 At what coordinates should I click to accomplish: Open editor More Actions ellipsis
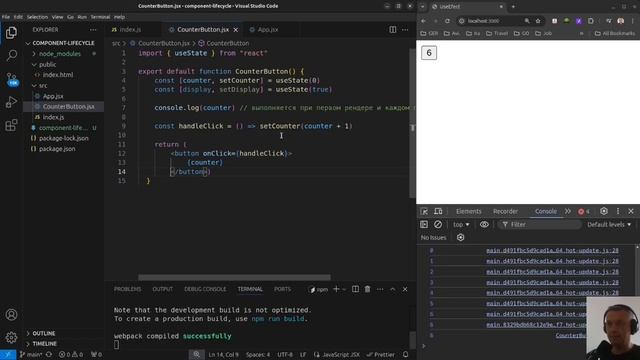(x=405, y=29)
